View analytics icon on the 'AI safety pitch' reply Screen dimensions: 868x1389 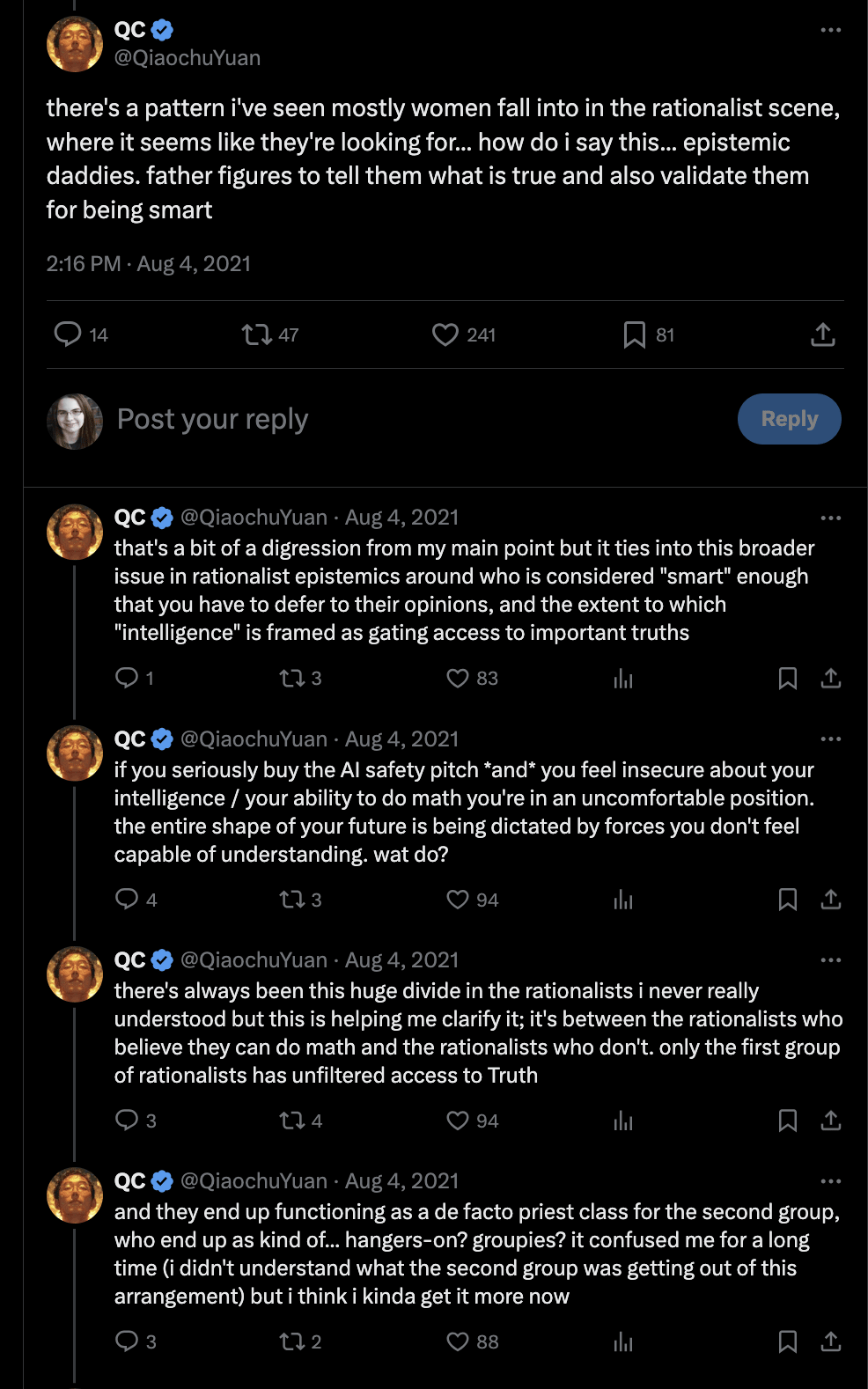pos(623,900)
